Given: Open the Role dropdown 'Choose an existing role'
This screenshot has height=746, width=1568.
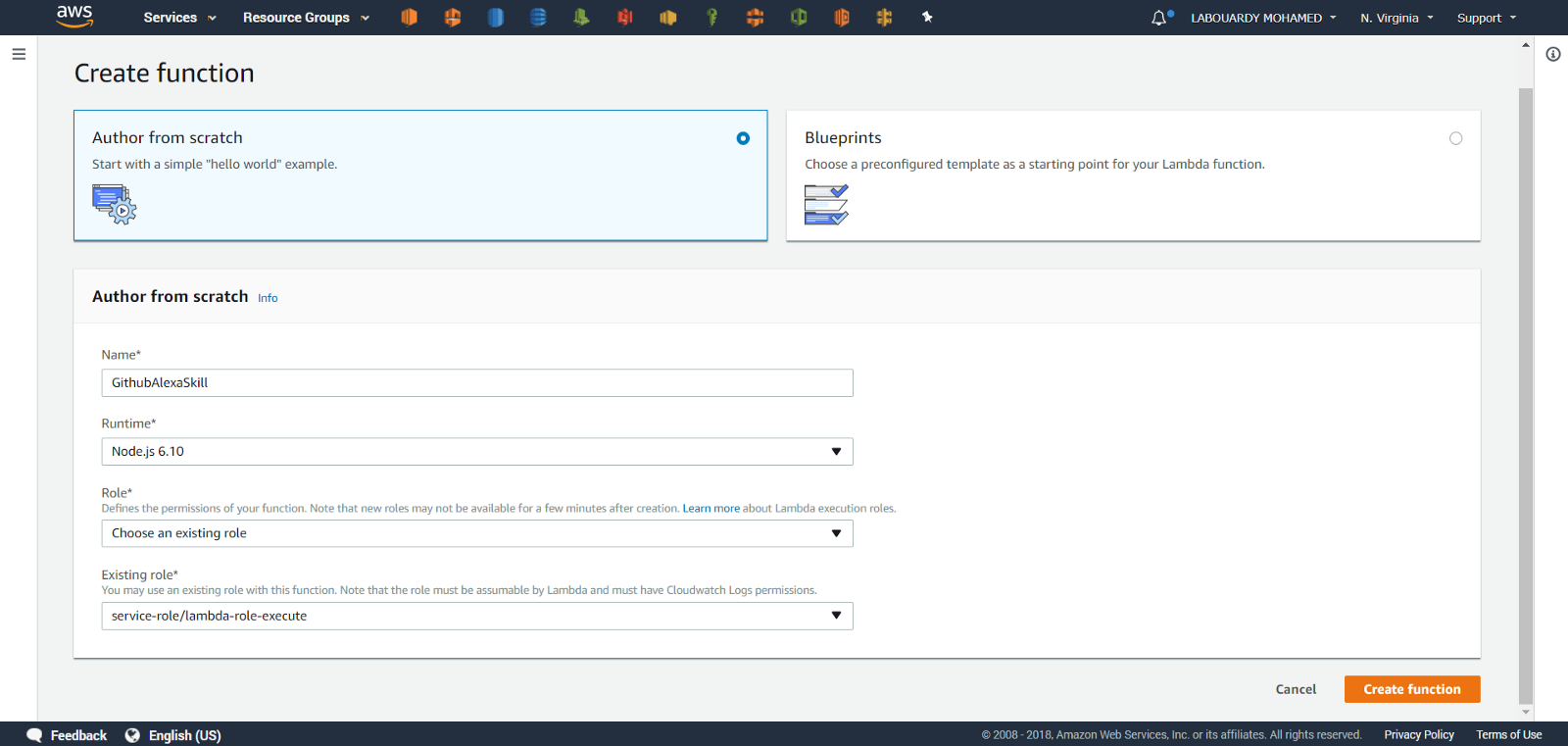Looking at the screenshot, I should [x=477, y=533].
